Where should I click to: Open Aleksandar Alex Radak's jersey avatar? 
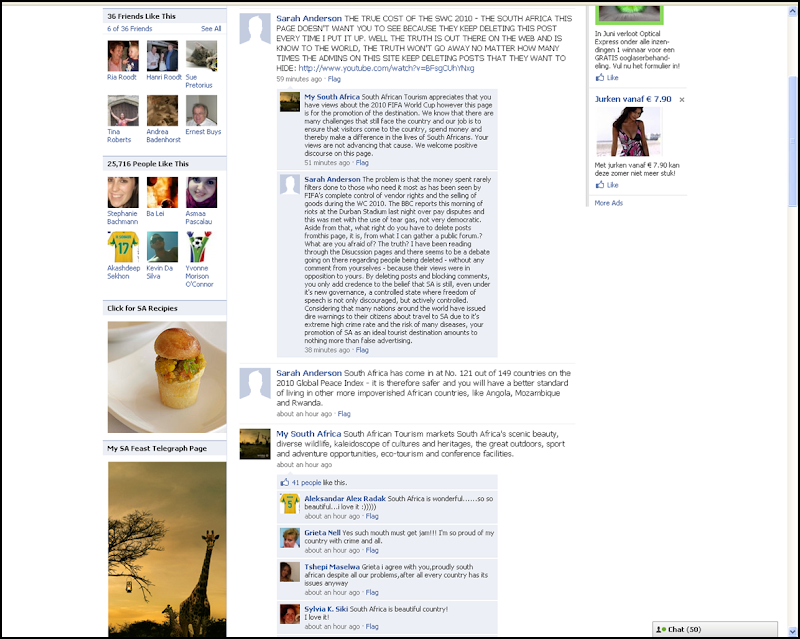tap(289, 504)
